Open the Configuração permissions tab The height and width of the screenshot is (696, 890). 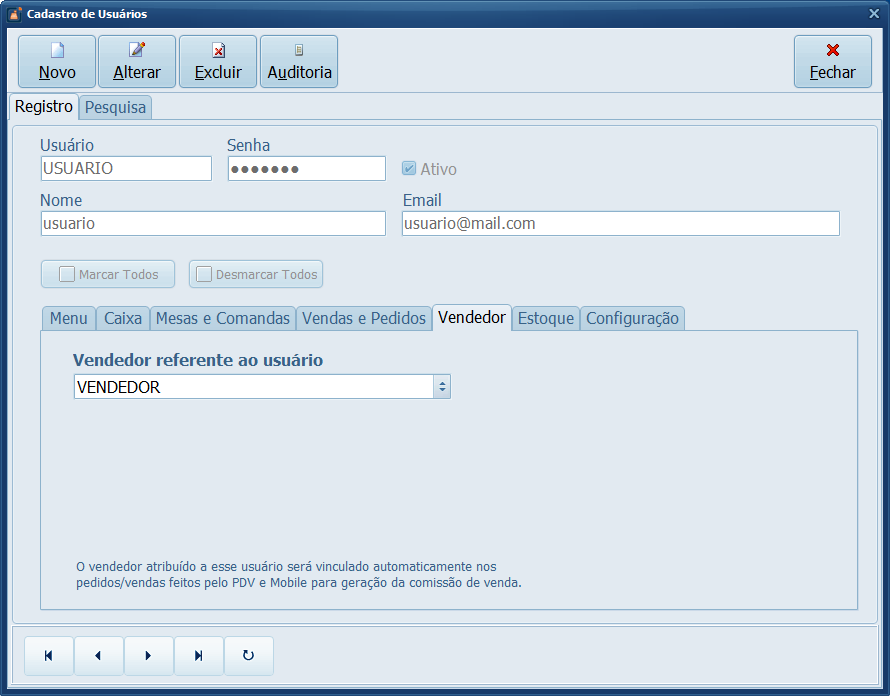click(632, 318)
